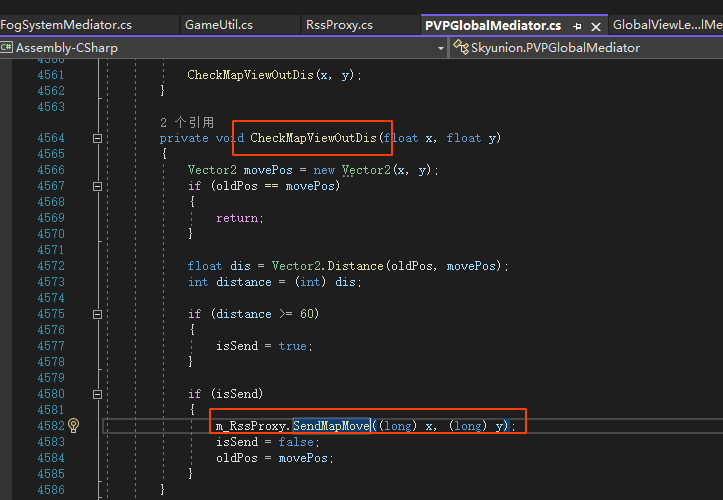
Task: Collapse the CheckMapViewOutDis method at line 4564
Action: pyautogui.click(x=97, y=138)
